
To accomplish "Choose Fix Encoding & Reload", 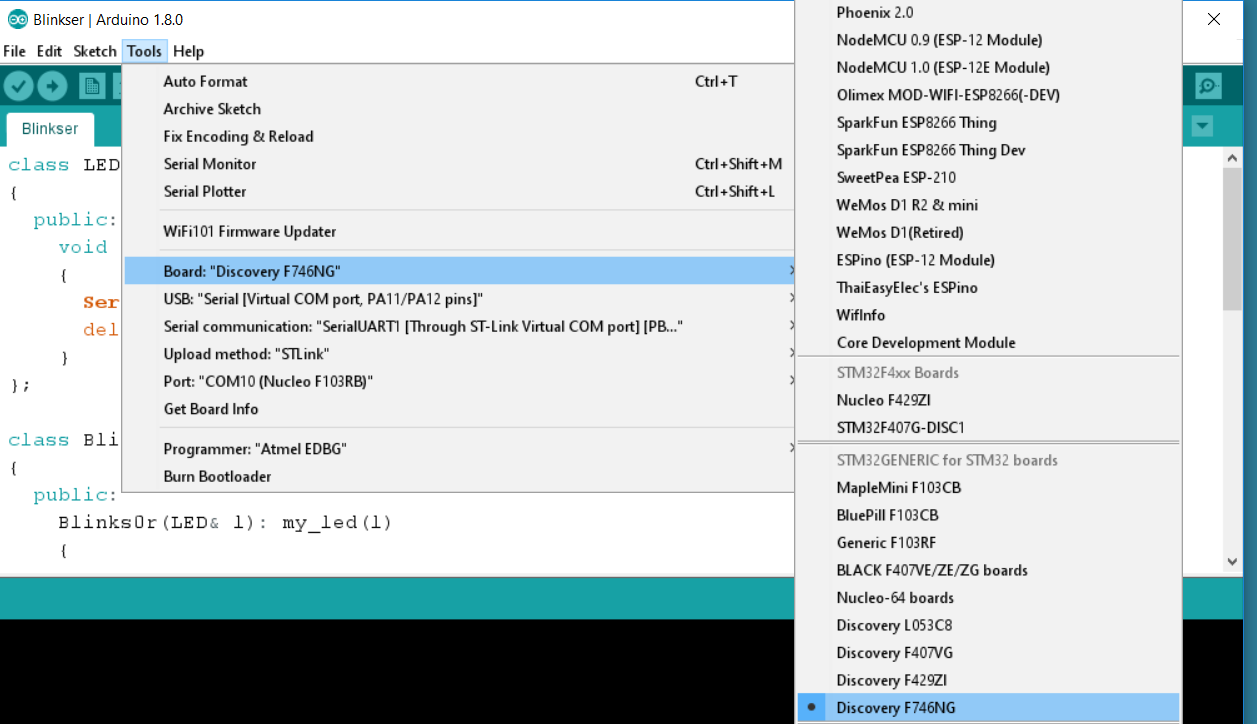I will (459, 136).
